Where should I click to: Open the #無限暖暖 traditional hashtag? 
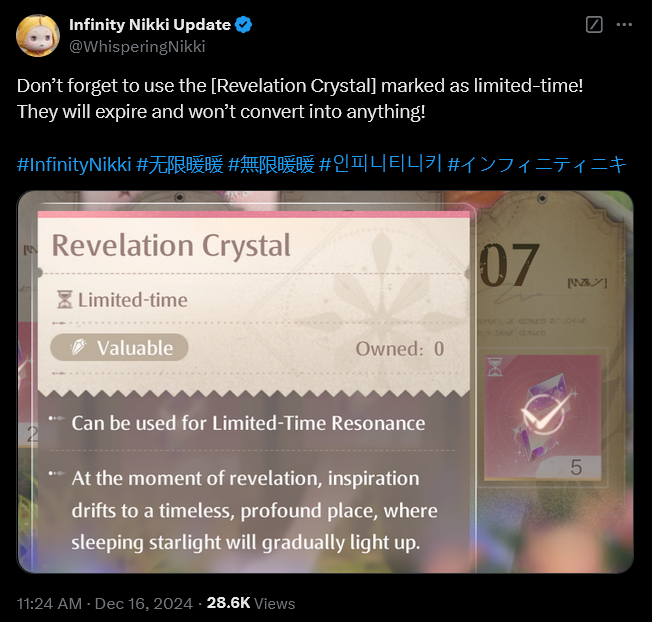pyautogui.click(x=272, y=165)
